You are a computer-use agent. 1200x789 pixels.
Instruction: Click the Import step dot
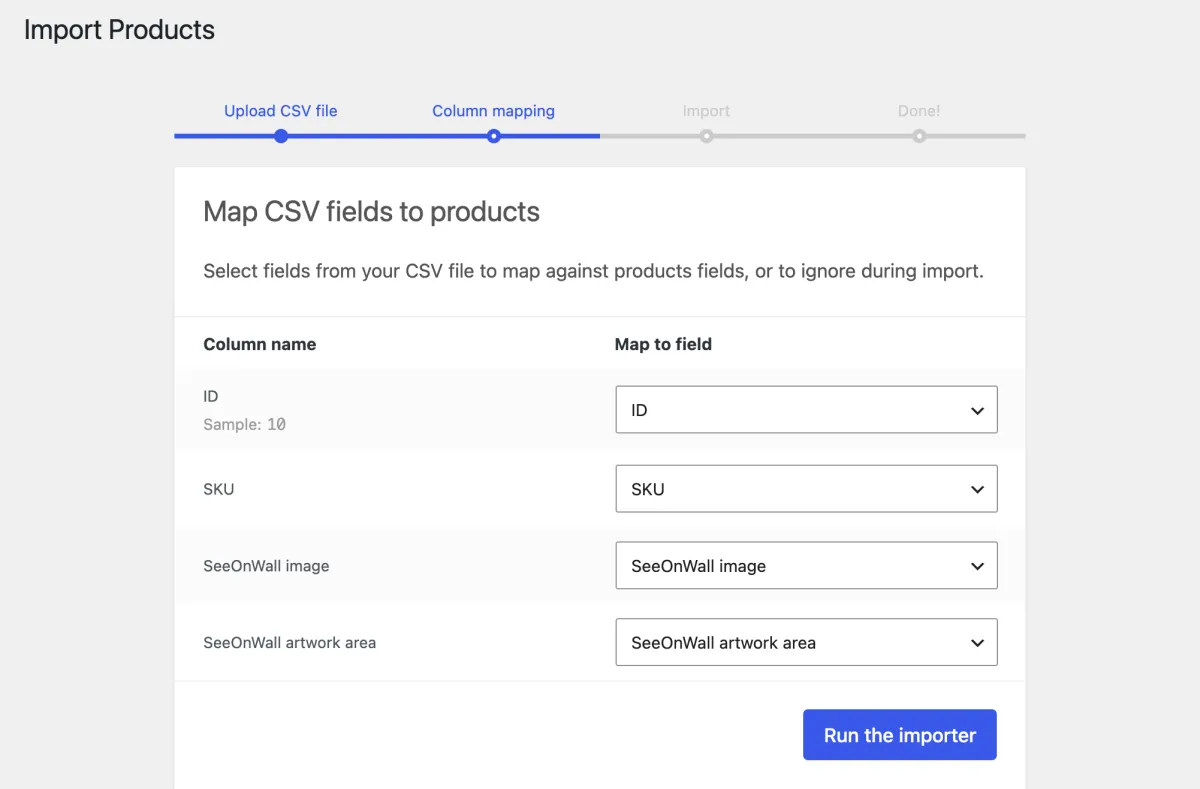click(x=706, y=136)
